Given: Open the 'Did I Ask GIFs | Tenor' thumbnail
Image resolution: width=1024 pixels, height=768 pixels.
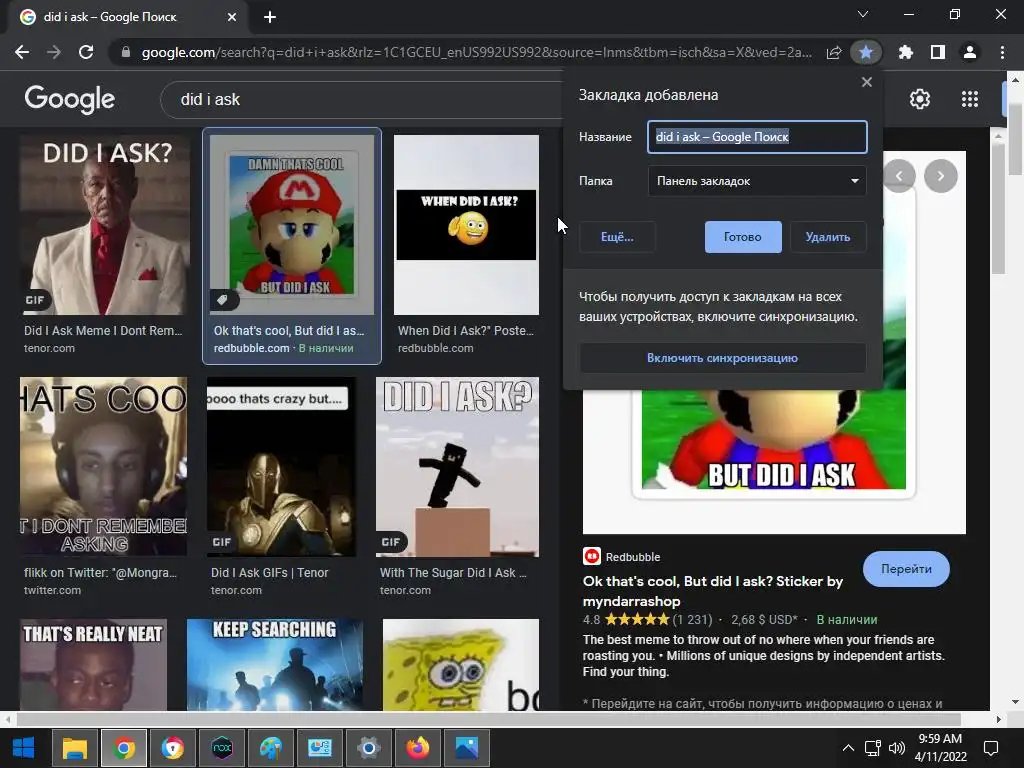Looking at the screenshot, I should pos(281,466).
